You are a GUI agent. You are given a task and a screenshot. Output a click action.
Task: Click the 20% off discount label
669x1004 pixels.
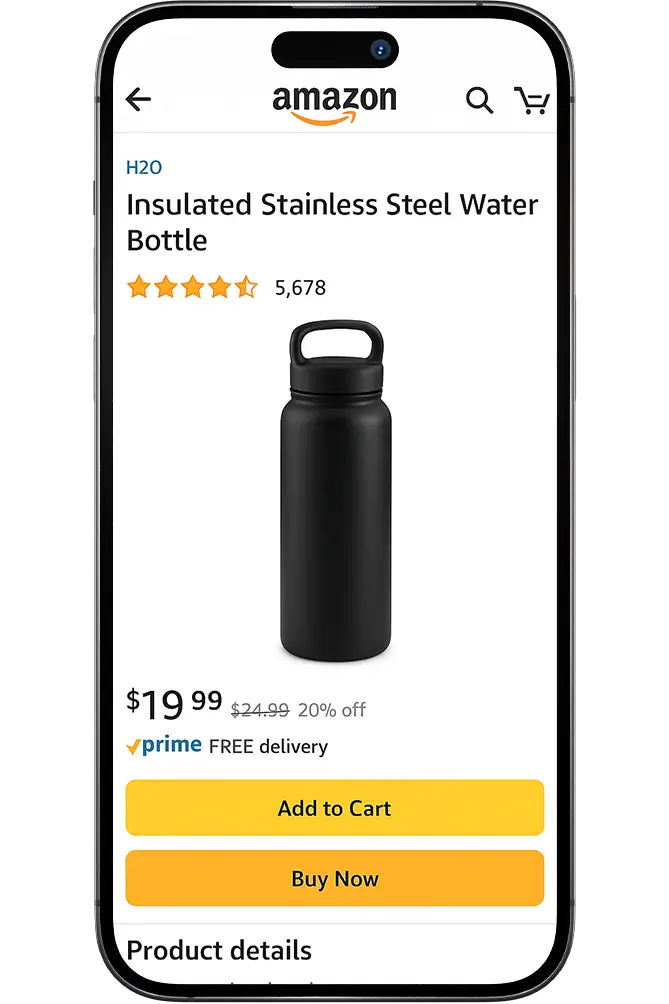(x=332, y=710)
